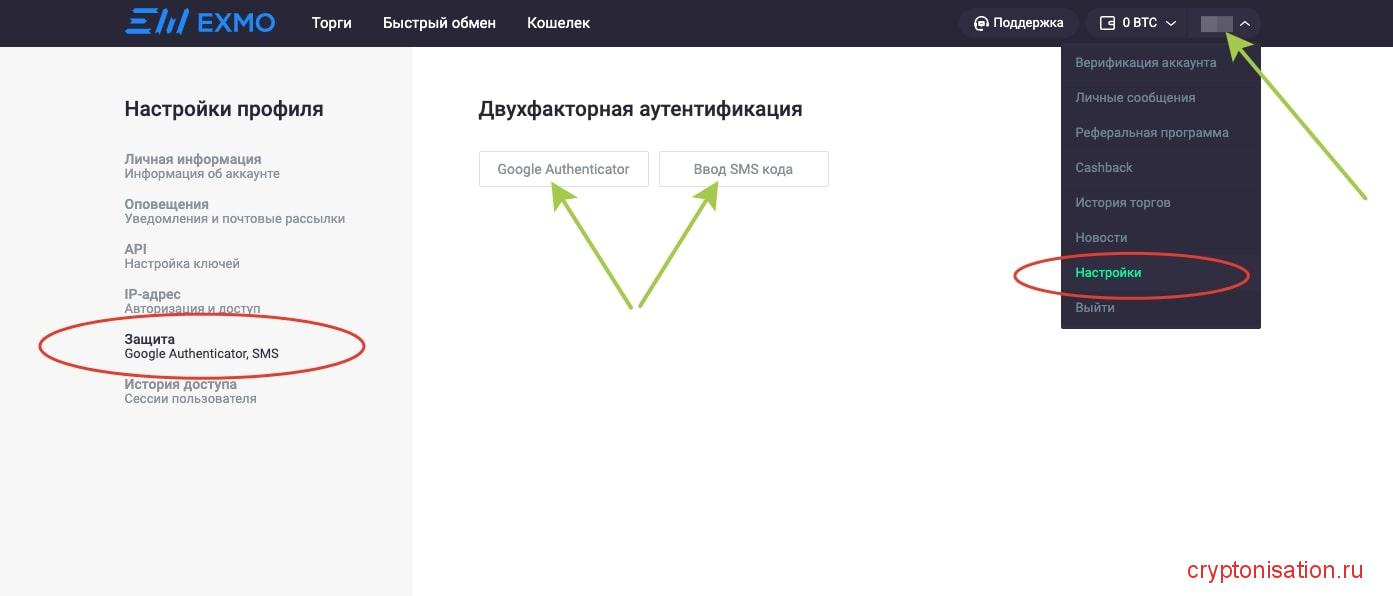This screenshot has width=1393, height=596.
Task: Open the API keys settings
Action: click(x=135, y=249)
